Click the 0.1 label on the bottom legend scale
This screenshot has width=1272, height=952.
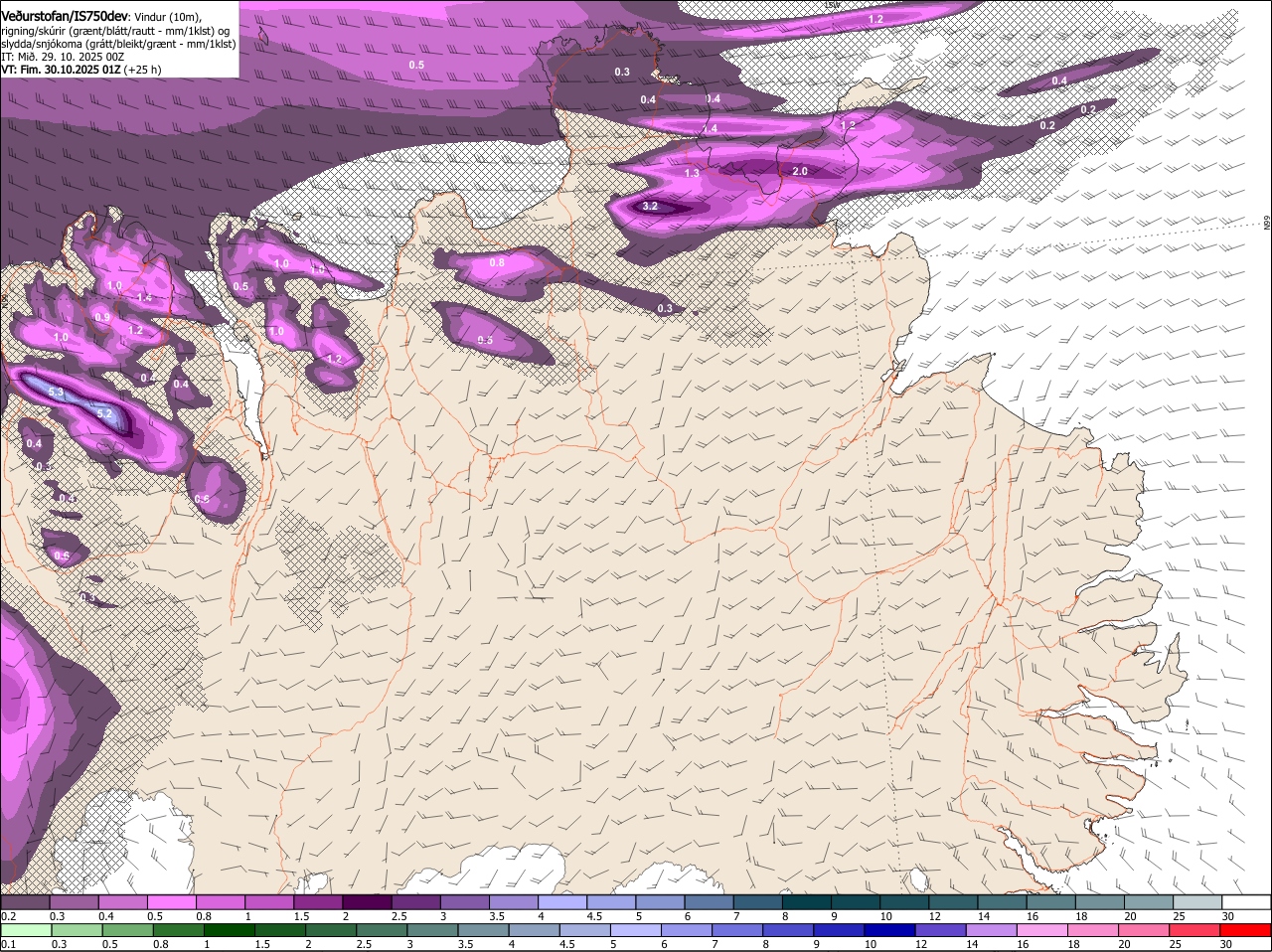coord(8,944)
